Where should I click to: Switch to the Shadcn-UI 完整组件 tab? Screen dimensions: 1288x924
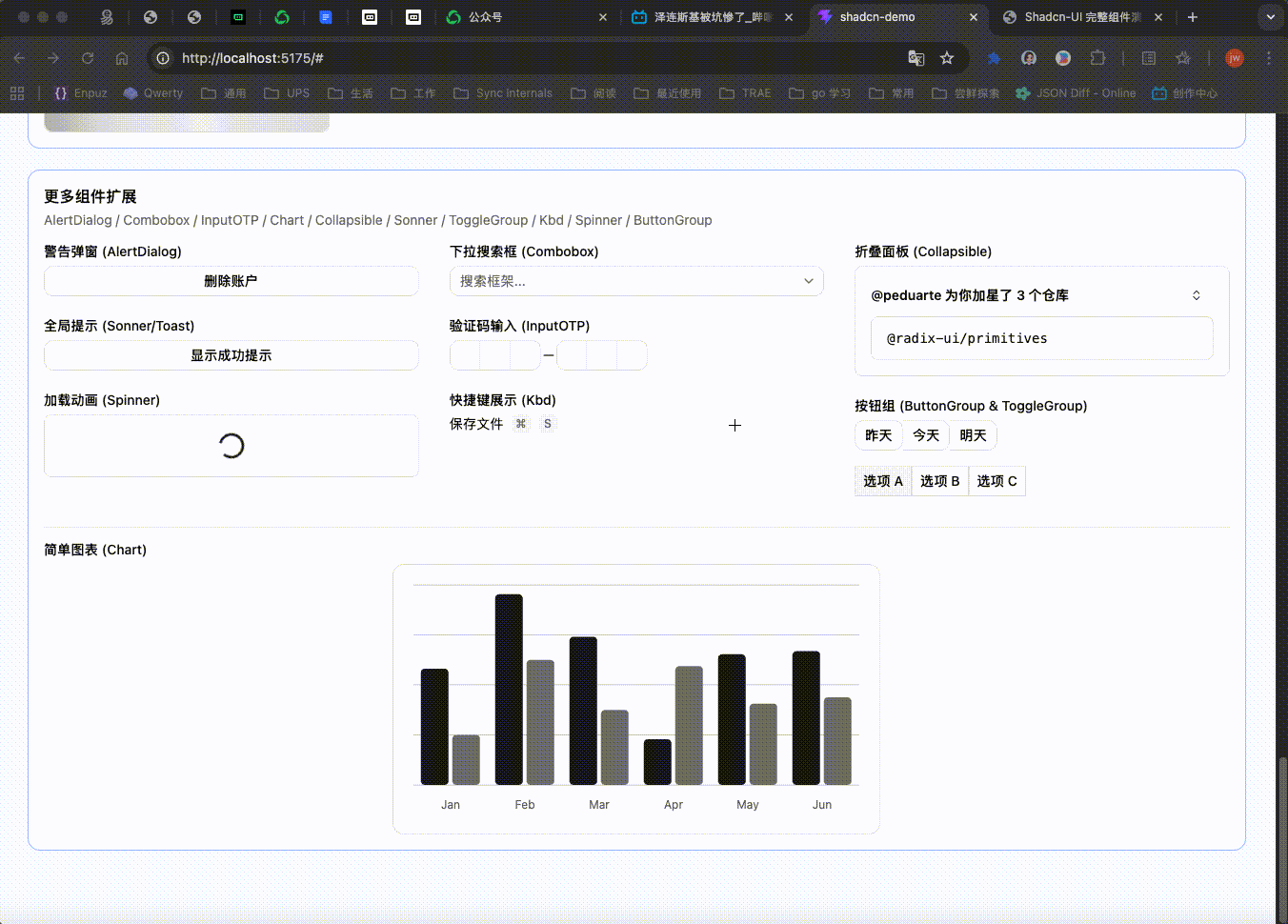click(1081, 17)
